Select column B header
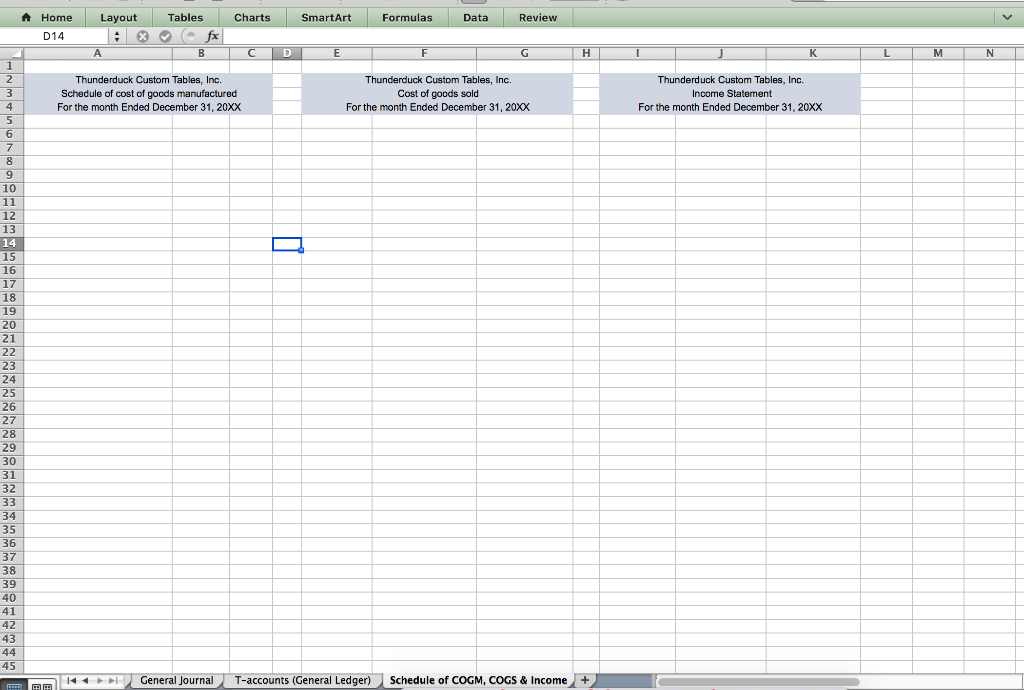 (x=201, y=54)
